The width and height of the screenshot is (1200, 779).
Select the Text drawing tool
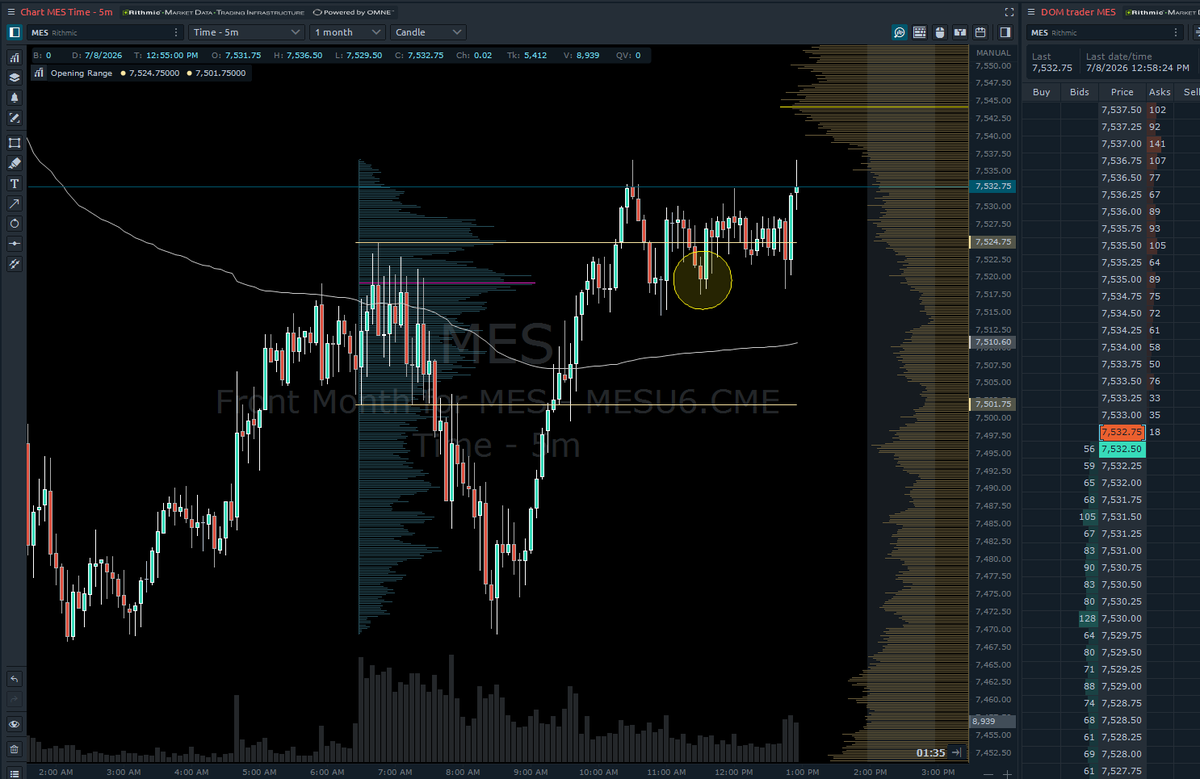point(14,184)
